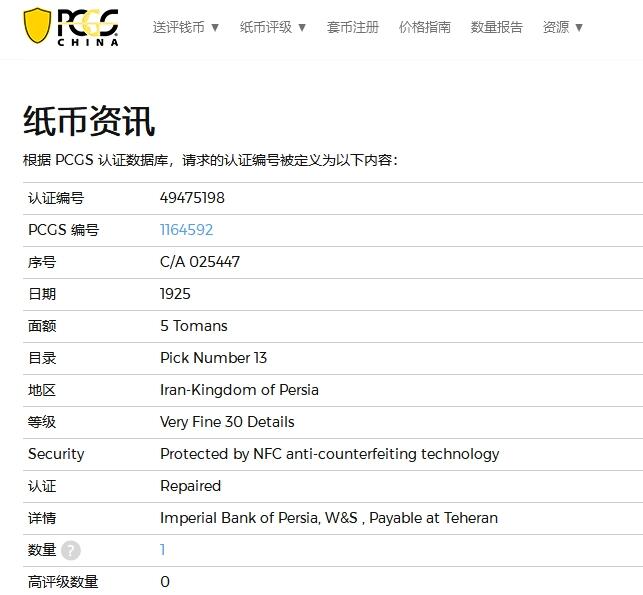This screenshot has height=595, width=643.
Task: Open the population count link 1
Action: tap(163, 549)
